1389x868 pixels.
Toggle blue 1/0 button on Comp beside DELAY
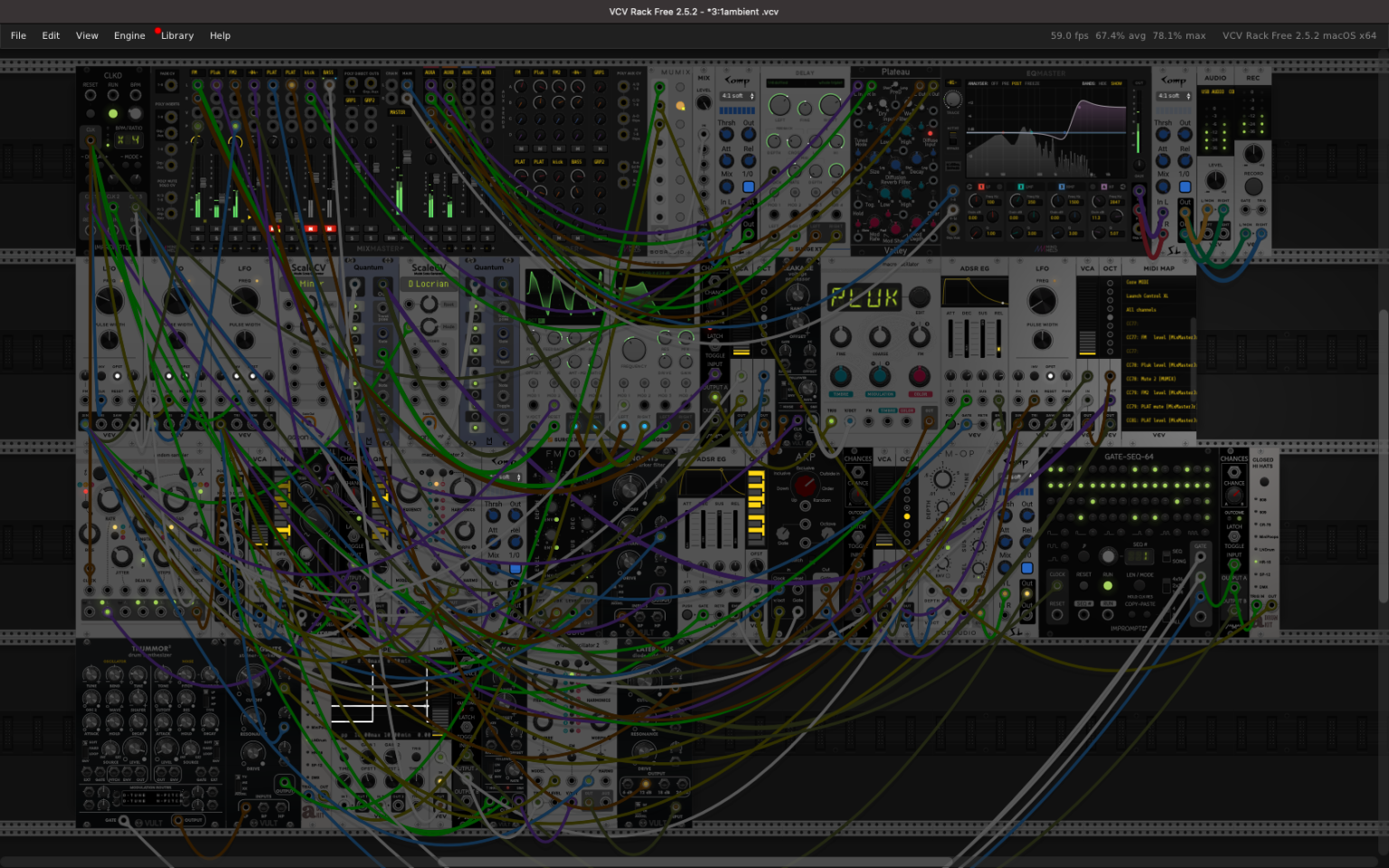[749, 186]
